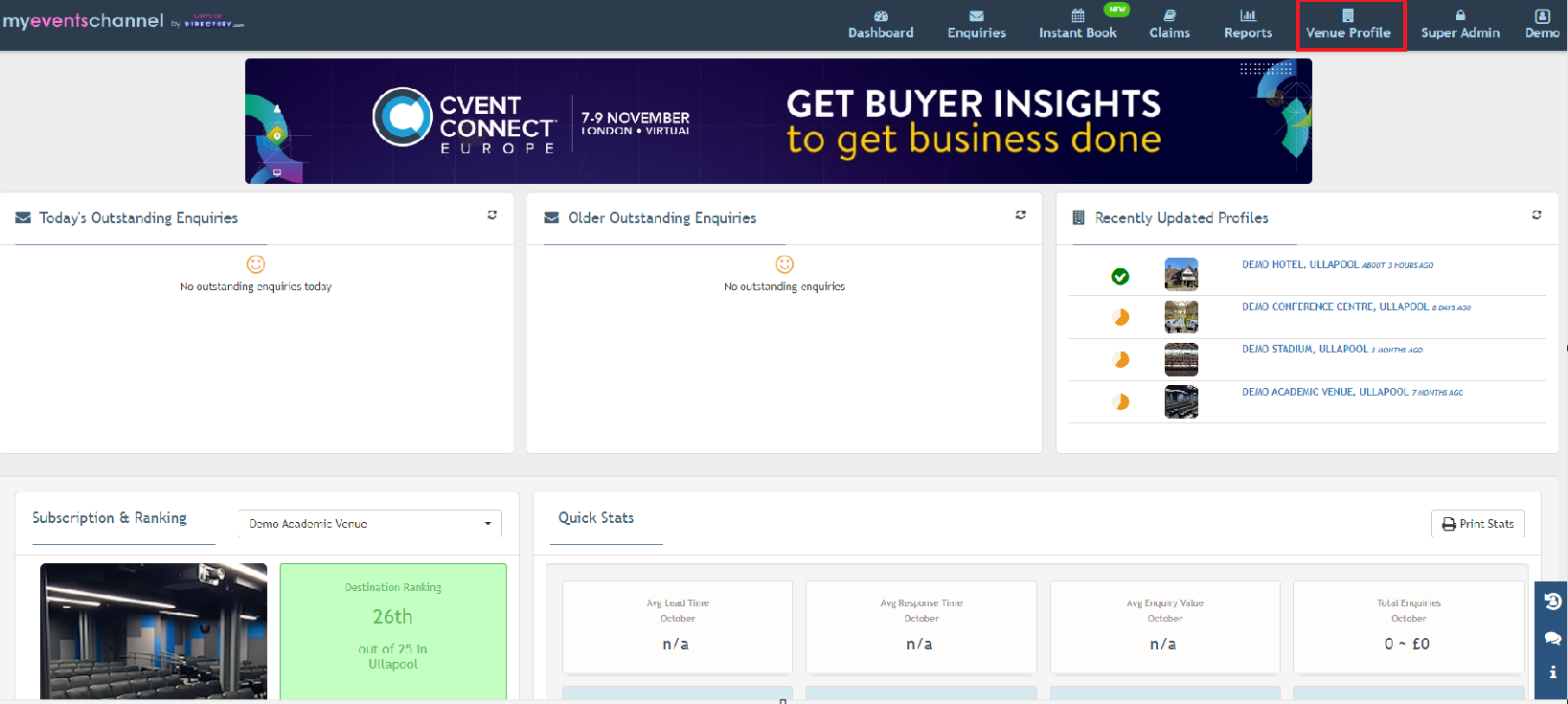Click building icon beside Recently Updated Profiles
The image size is (1568, 704).
1079,218
